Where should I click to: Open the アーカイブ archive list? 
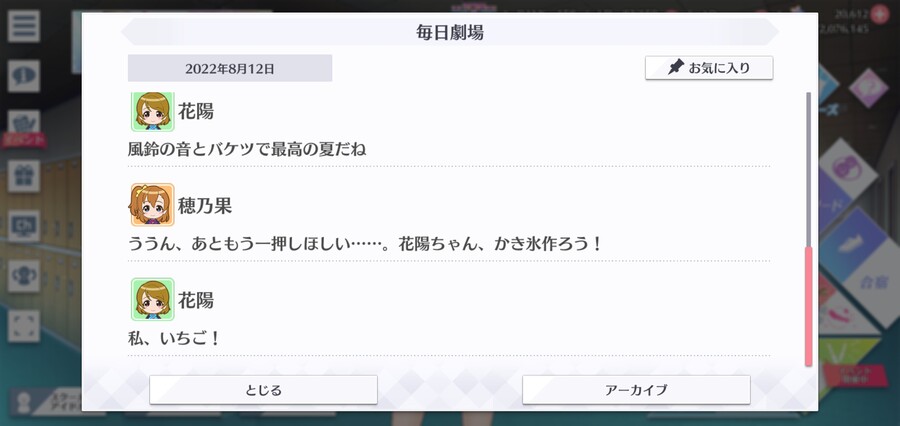click(636, 390)
